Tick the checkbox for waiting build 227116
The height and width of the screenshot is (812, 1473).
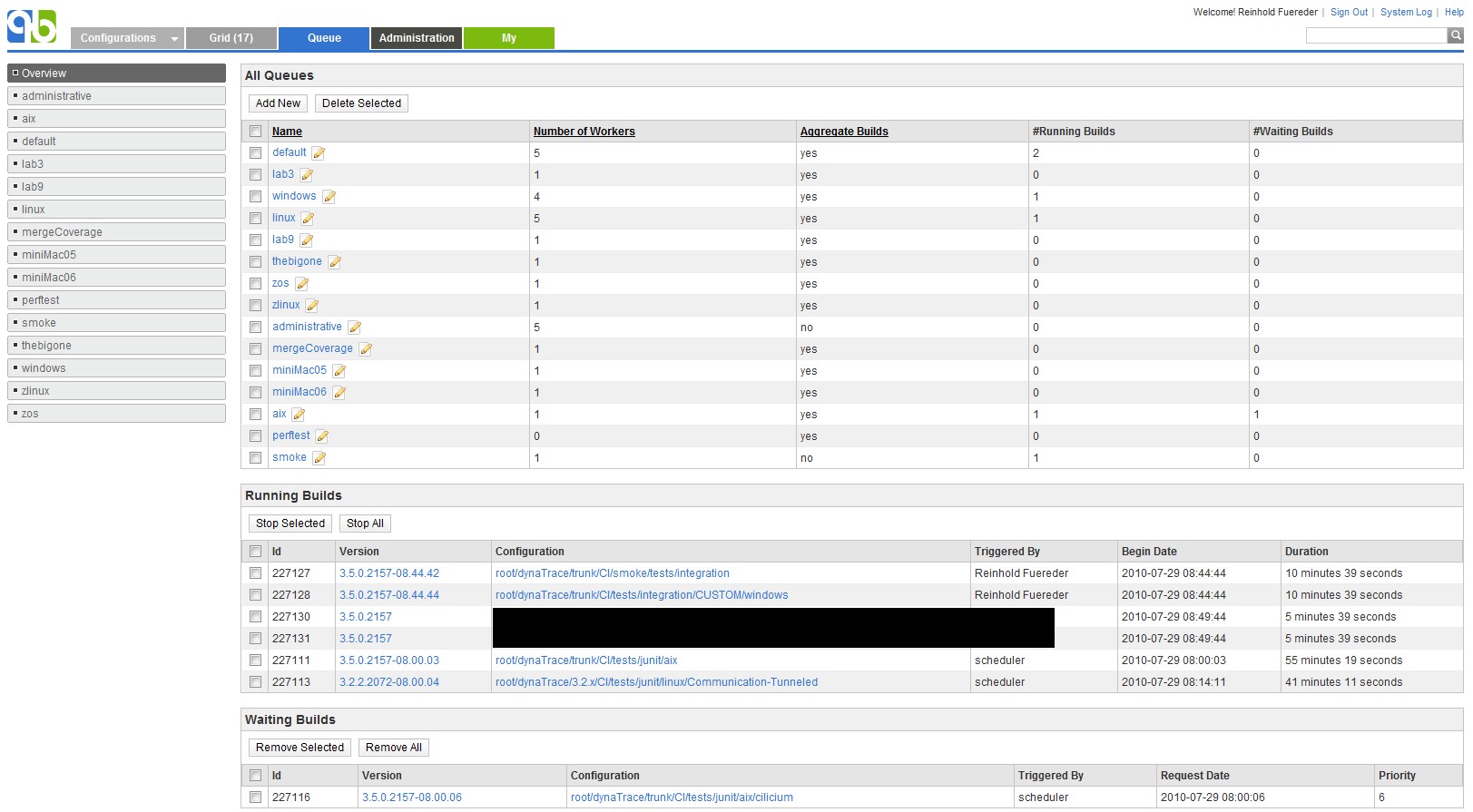pos(256,797)
